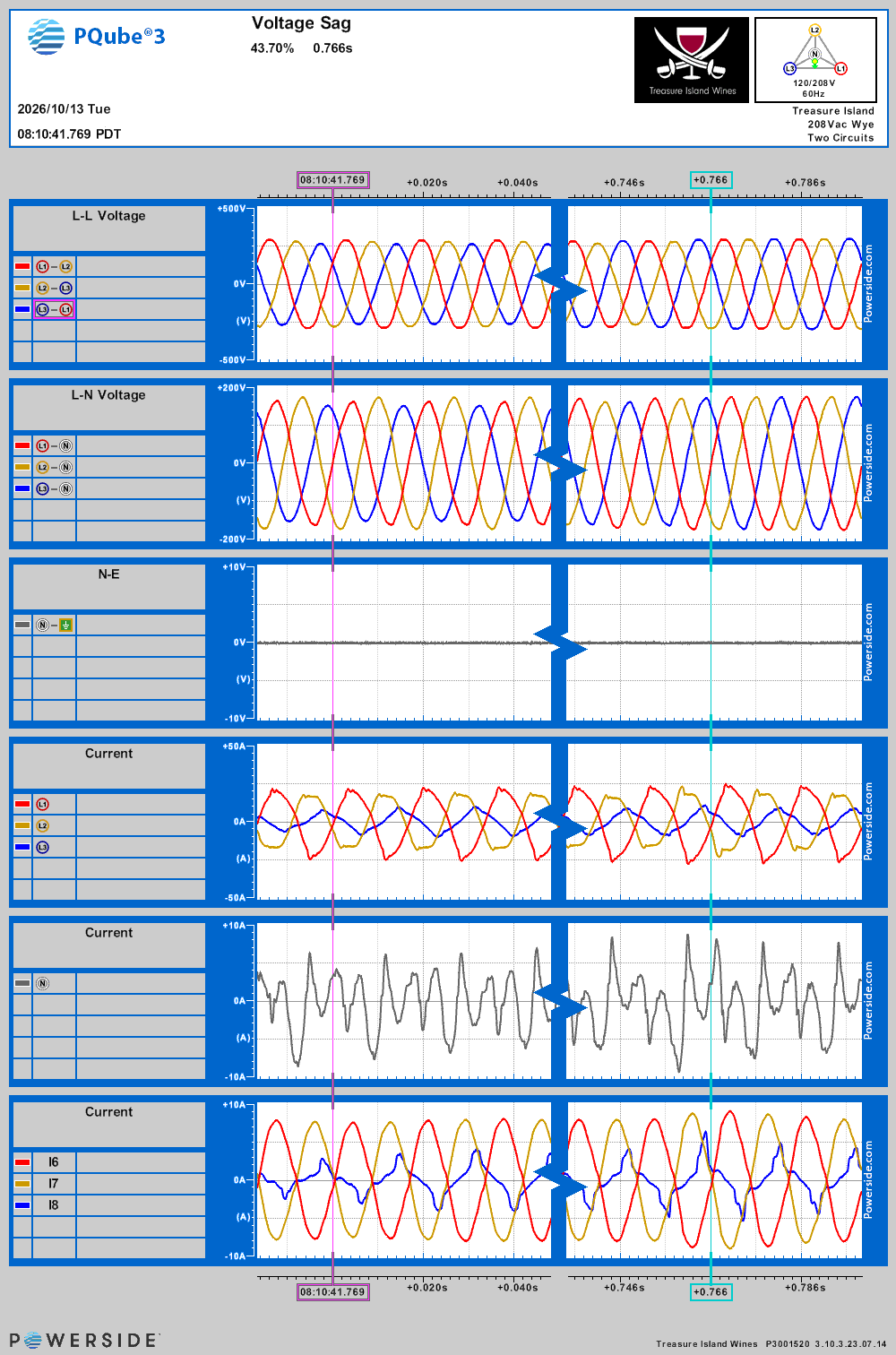Click the top +0.020s axis label

click(x=427, y=183)
